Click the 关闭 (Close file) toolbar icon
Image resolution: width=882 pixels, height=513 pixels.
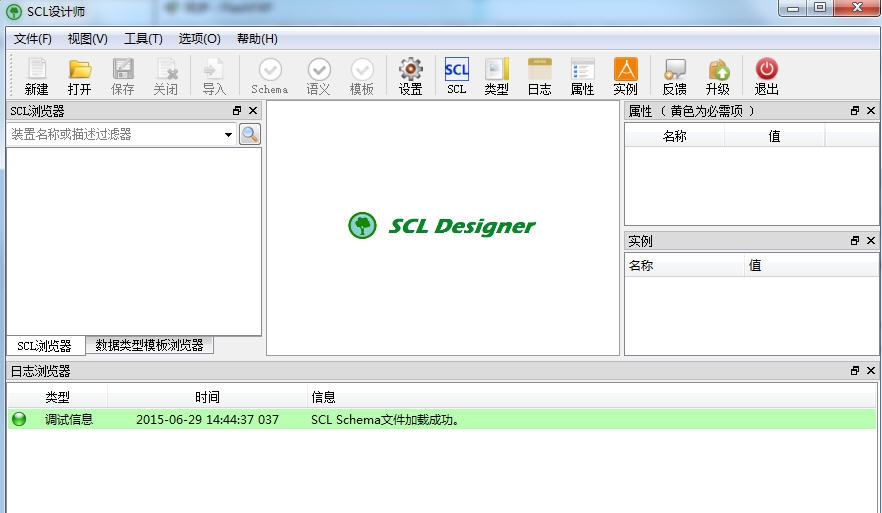pyautogui.click(x=166, y=76)
